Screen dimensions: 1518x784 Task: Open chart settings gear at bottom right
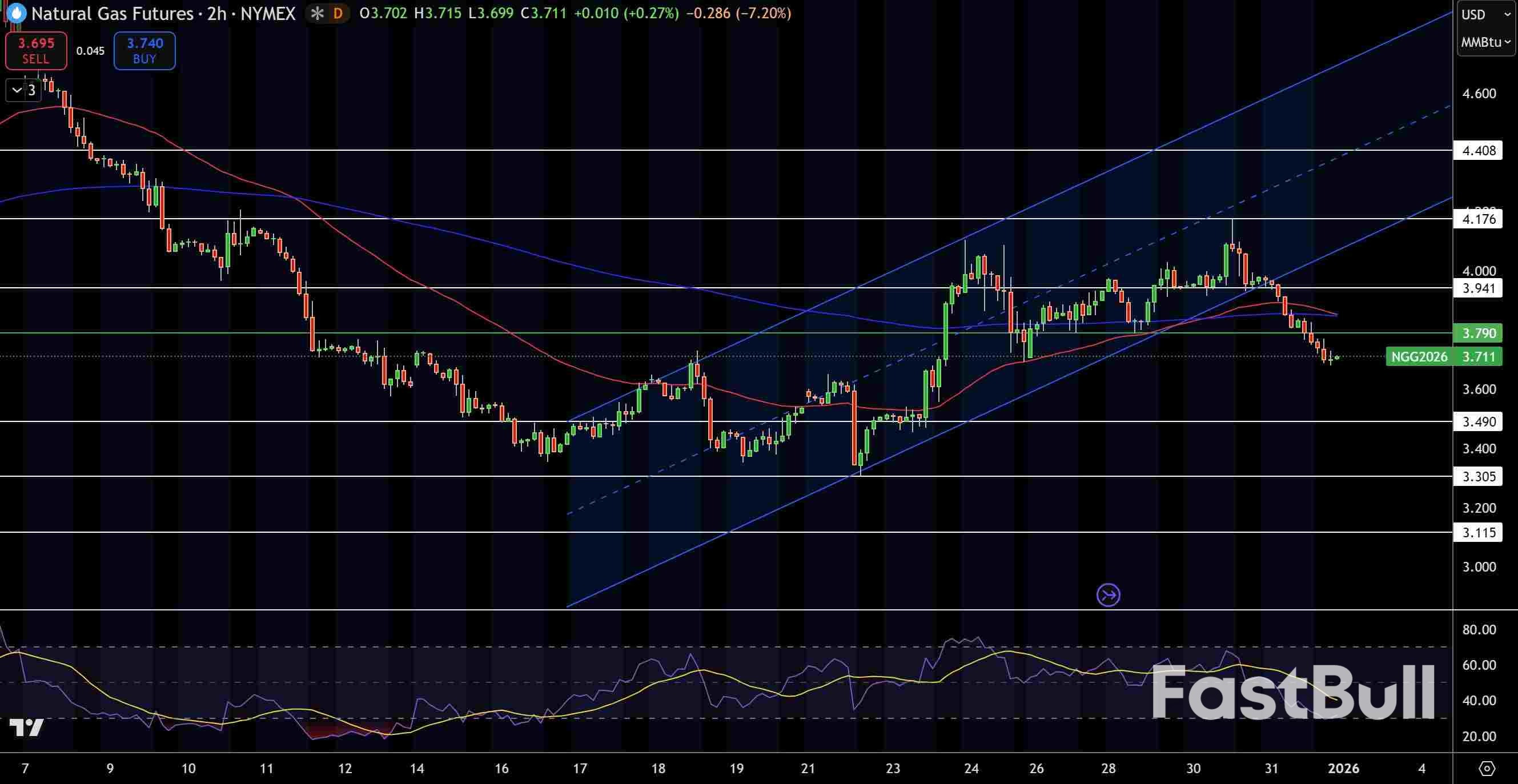click(1487, 768)
